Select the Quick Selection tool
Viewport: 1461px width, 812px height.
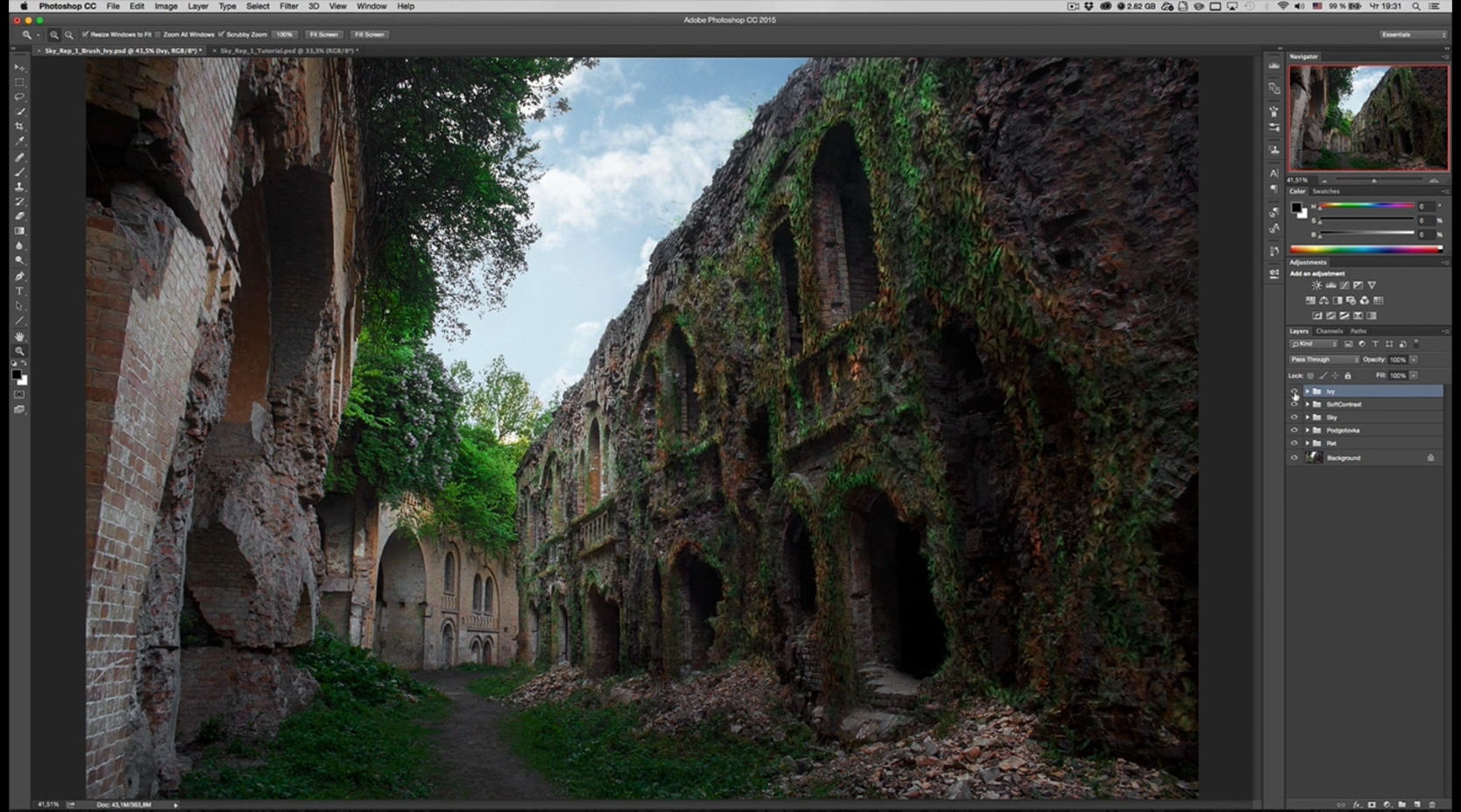tap(19, 112)
